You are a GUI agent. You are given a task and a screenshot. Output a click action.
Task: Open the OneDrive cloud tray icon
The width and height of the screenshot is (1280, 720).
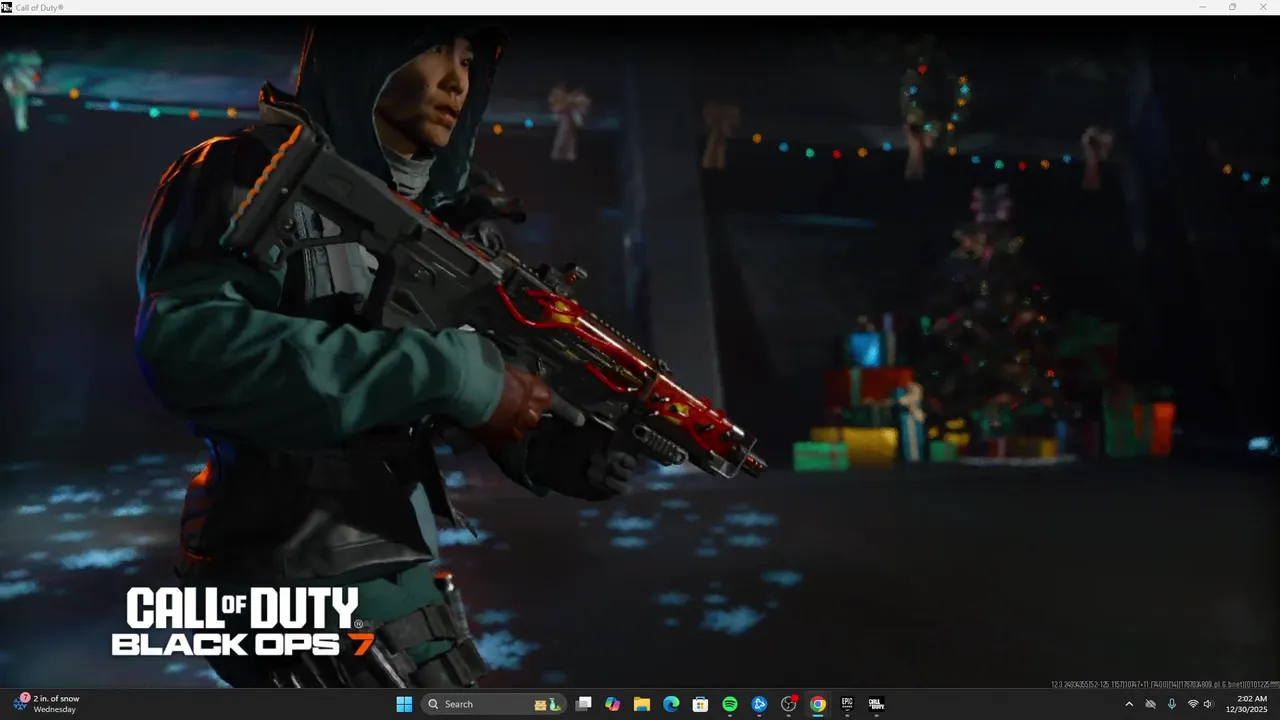(1150, 704)
